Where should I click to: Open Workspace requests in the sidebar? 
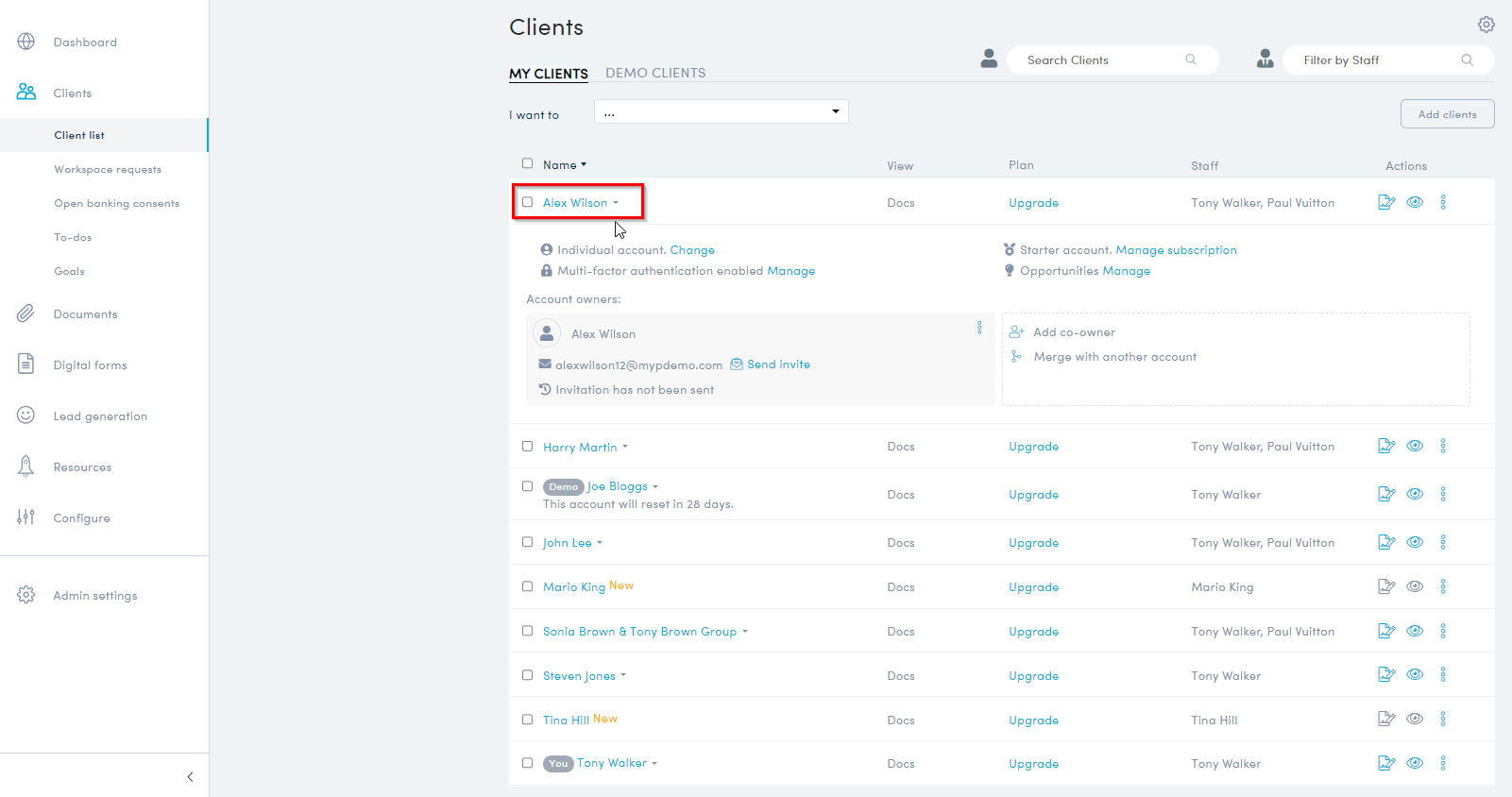108,169
